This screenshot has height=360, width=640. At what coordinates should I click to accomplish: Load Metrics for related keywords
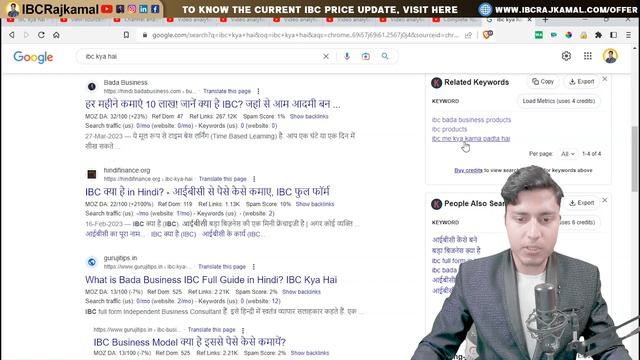559,101
